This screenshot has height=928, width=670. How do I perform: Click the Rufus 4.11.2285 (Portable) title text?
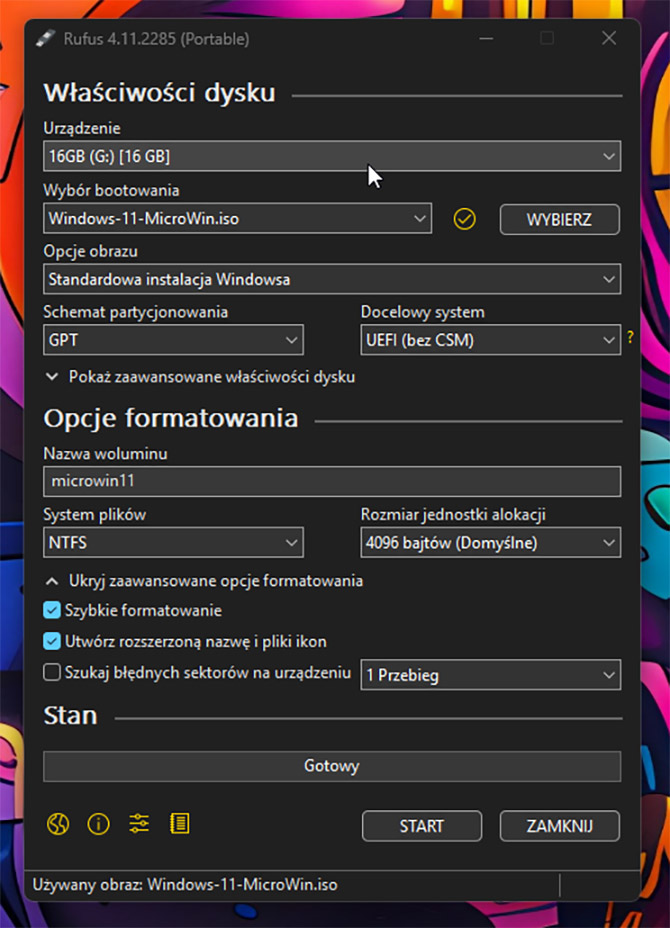156,39
